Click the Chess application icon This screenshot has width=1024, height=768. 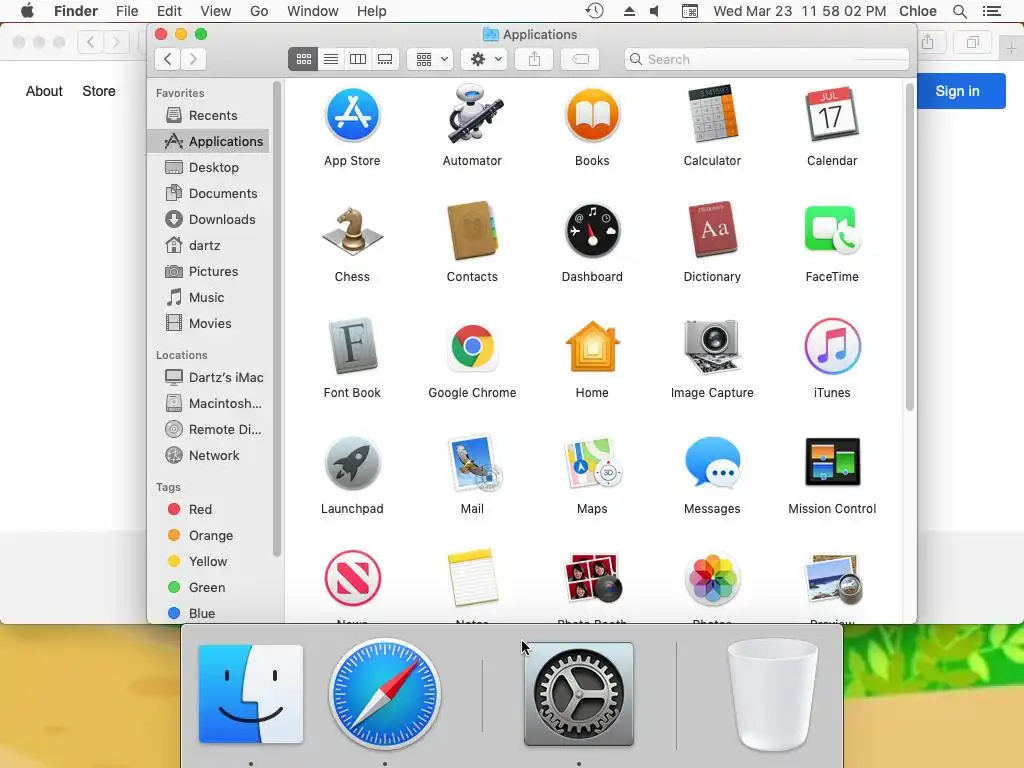(352, 231)
